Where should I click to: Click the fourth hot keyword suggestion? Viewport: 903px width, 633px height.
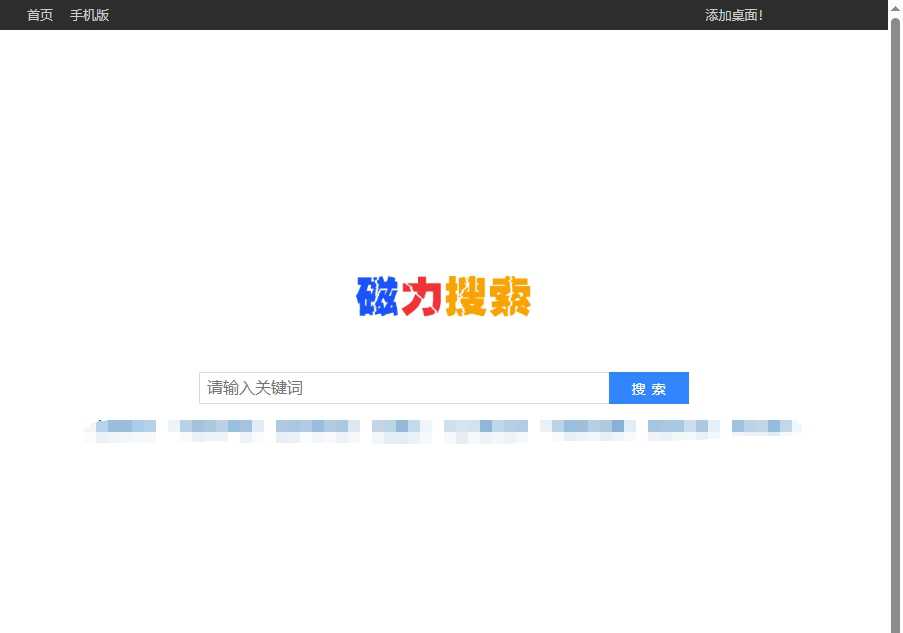pyautogui.click(x=399, y=428)
